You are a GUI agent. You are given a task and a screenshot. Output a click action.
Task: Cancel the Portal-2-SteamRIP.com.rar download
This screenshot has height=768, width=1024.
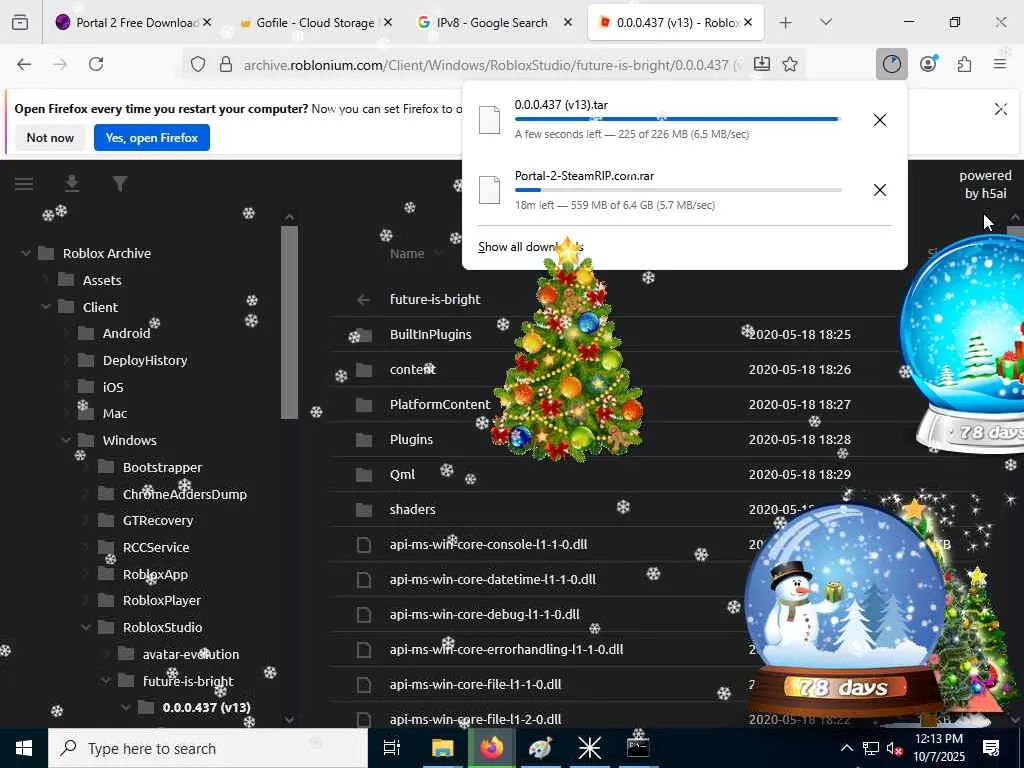(x=880, y=190)
